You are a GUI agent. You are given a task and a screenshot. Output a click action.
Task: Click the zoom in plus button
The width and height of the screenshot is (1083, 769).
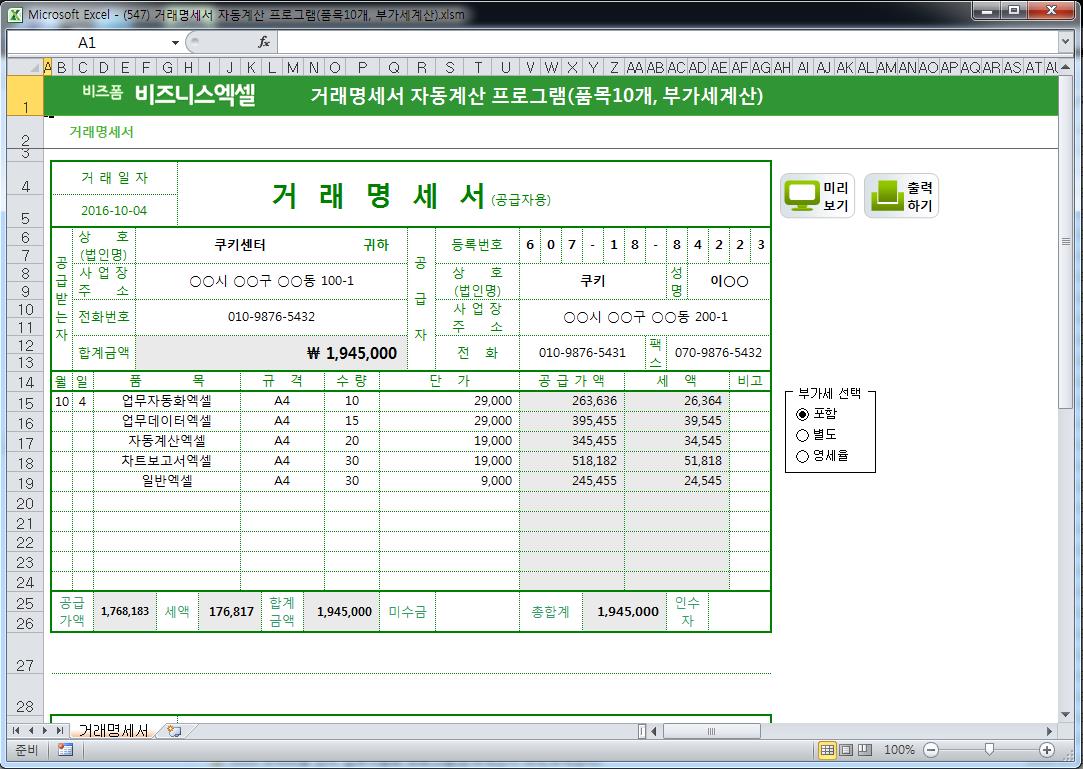(1047, 750)
